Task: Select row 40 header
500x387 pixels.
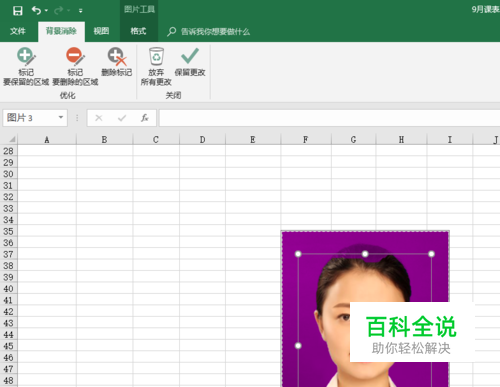Action: coord(9,289)
